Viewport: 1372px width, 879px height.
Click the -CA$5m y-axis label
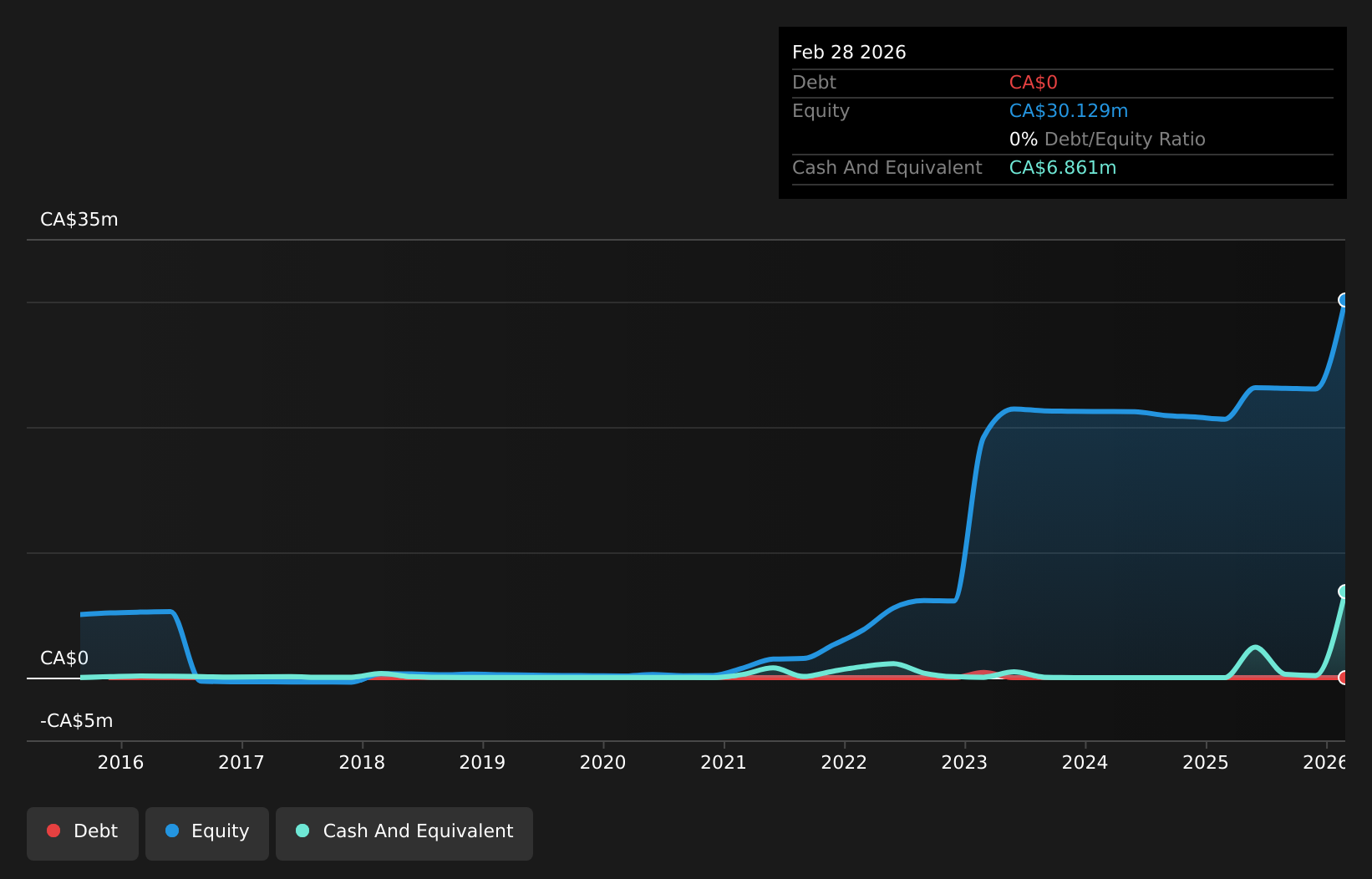(77, 721)
